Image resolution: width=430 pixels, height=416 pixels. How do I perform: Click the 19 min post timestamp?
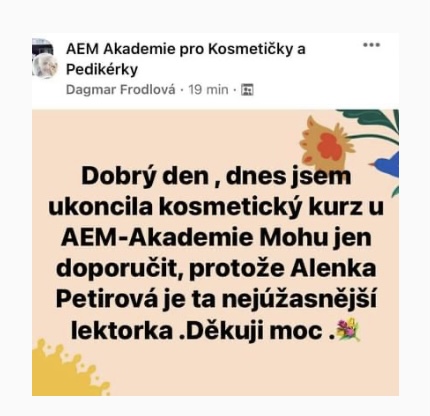[208, 90]
